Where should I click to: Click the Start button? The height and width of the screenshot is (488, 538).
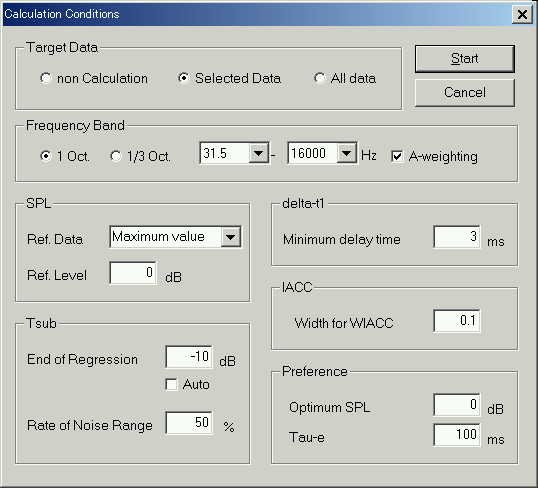465,59
